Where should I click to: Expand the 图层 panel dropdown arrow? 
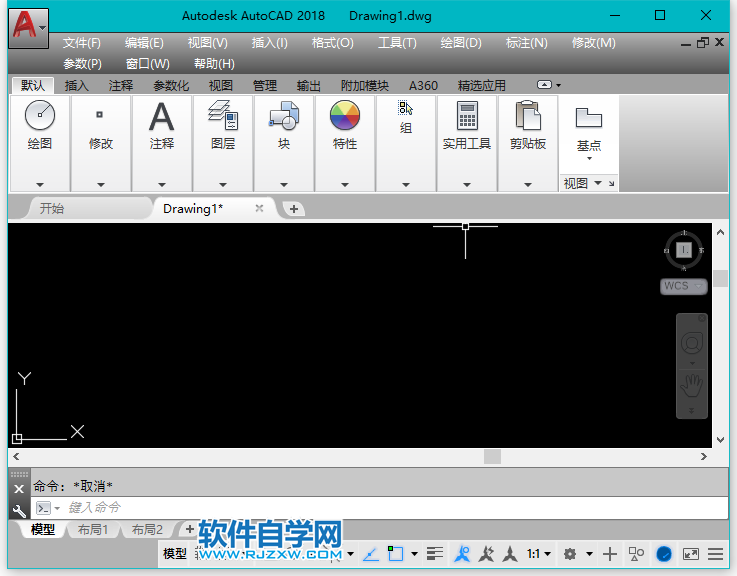click(223, 185)
